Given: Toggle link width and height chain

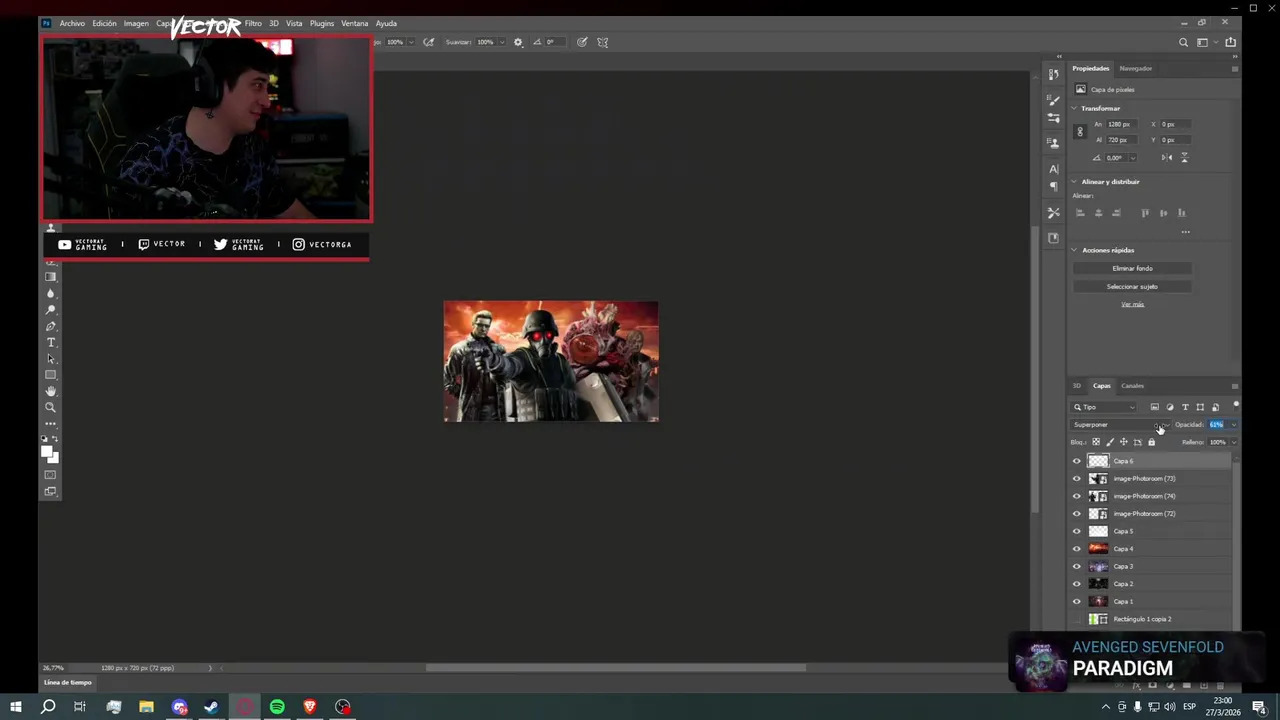Looking at the screenshot, I should [x=1079, y=132].
